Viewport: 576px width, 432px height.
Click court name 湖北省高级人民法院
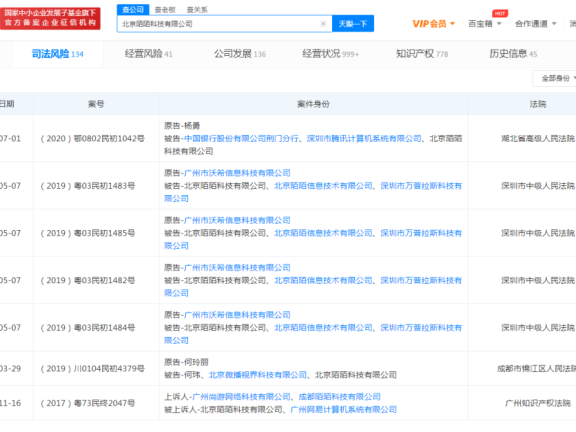point(538,138)
